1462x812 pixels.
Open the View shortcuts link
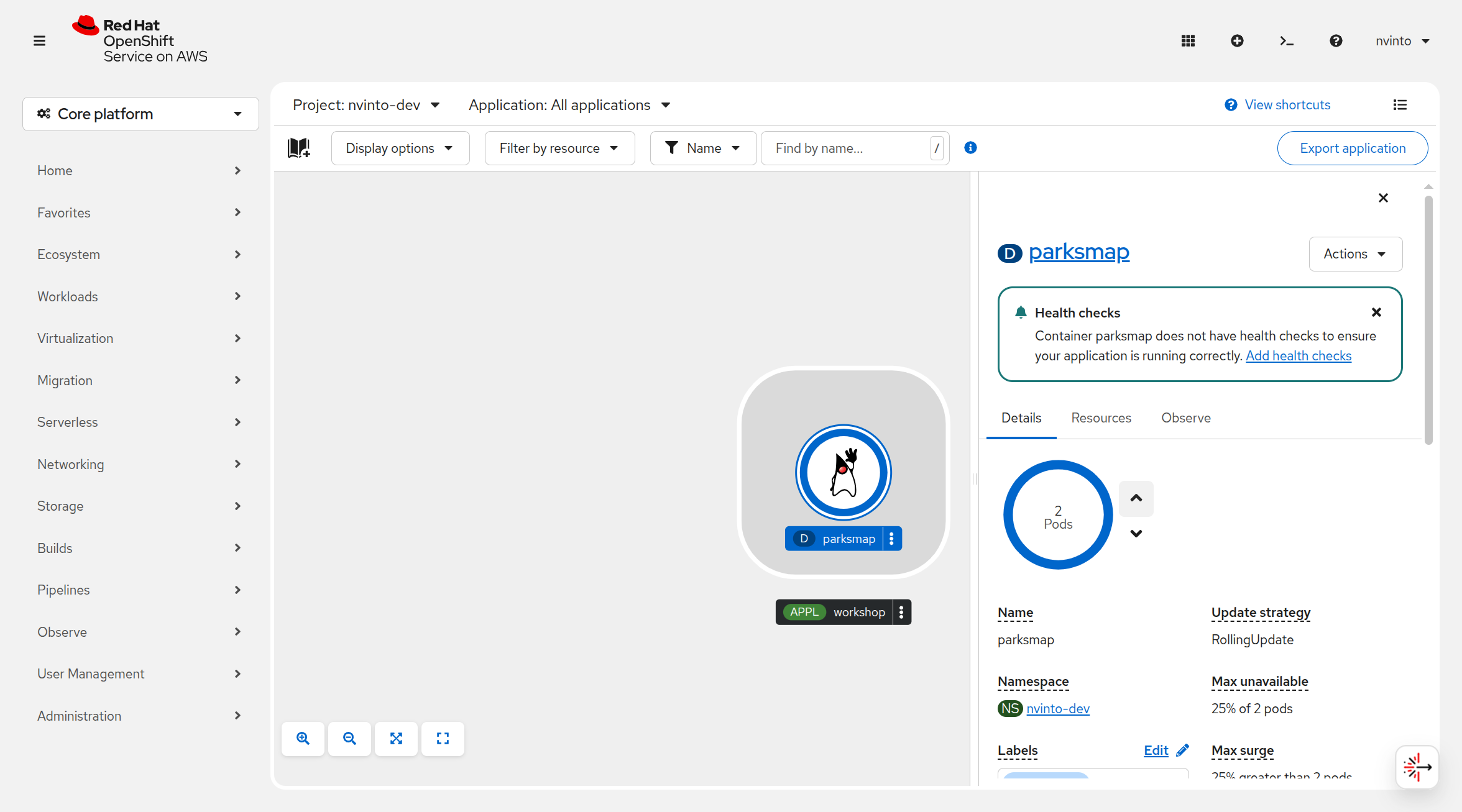[1278, 105]
